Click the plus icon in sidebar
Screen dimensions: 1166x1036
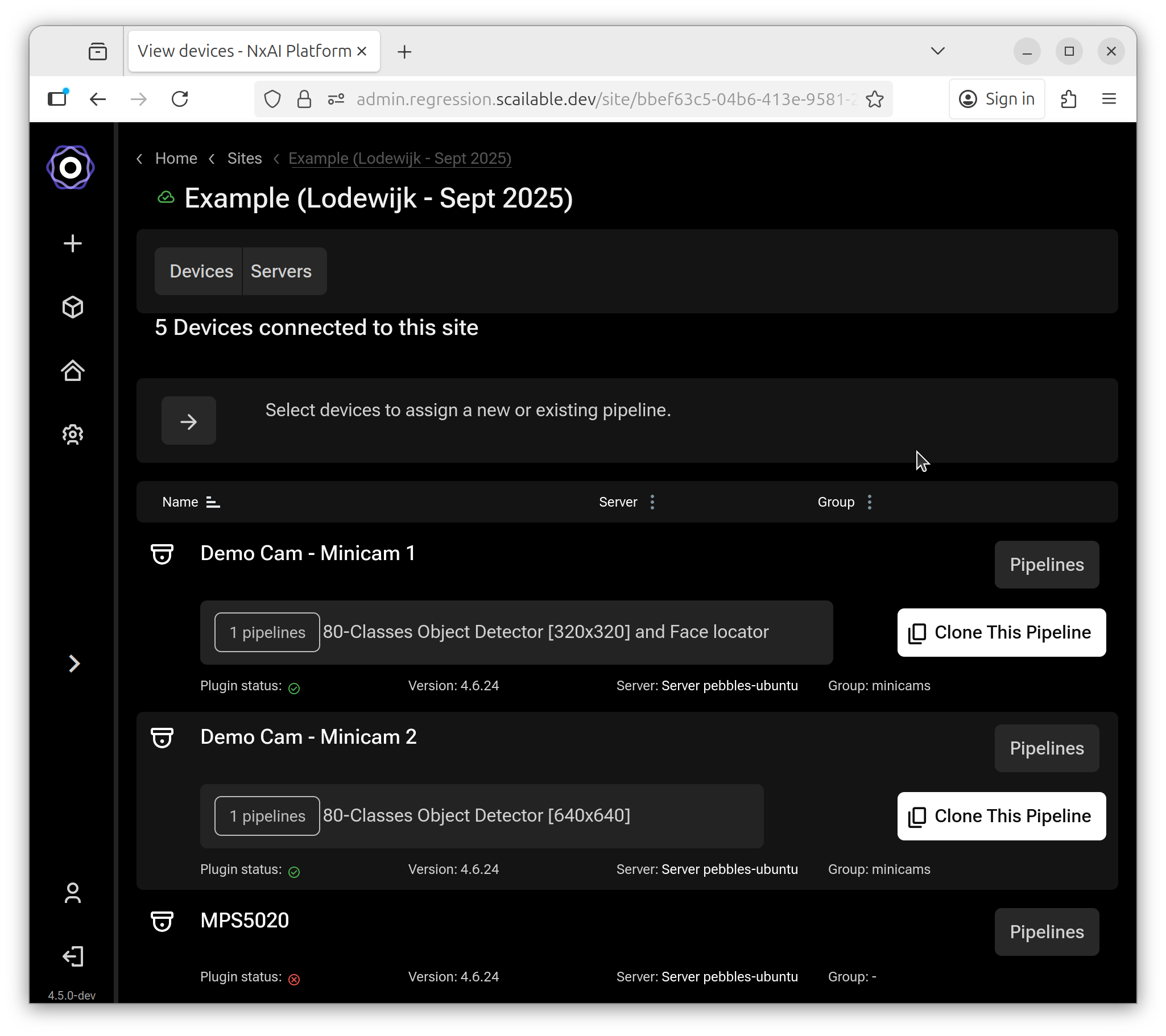pos(72,244)
